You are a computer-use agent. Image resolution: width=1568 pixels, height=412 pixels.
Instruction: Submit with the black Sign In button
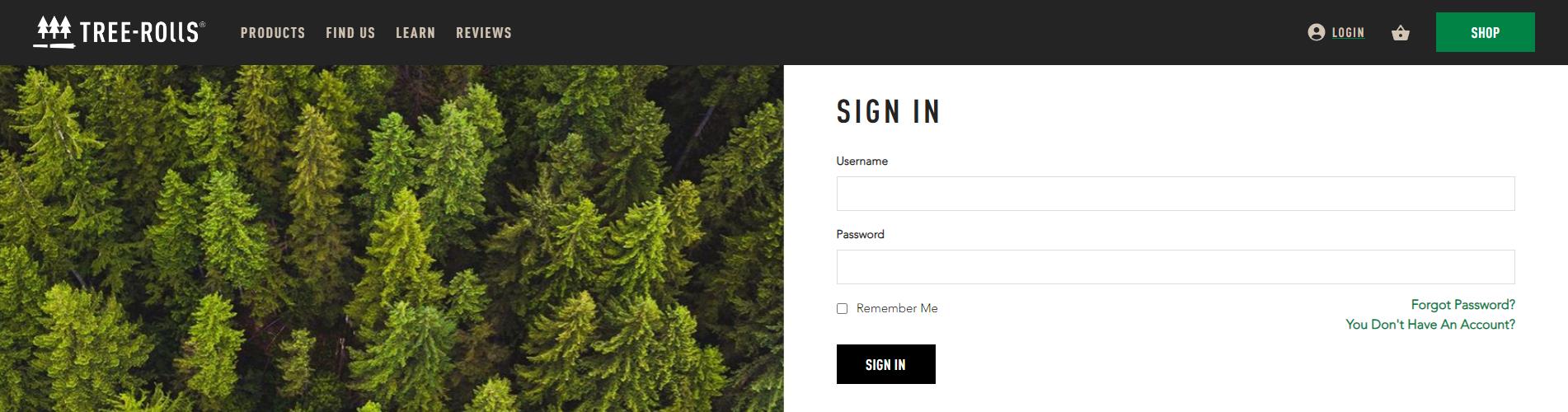click(885, 364)
